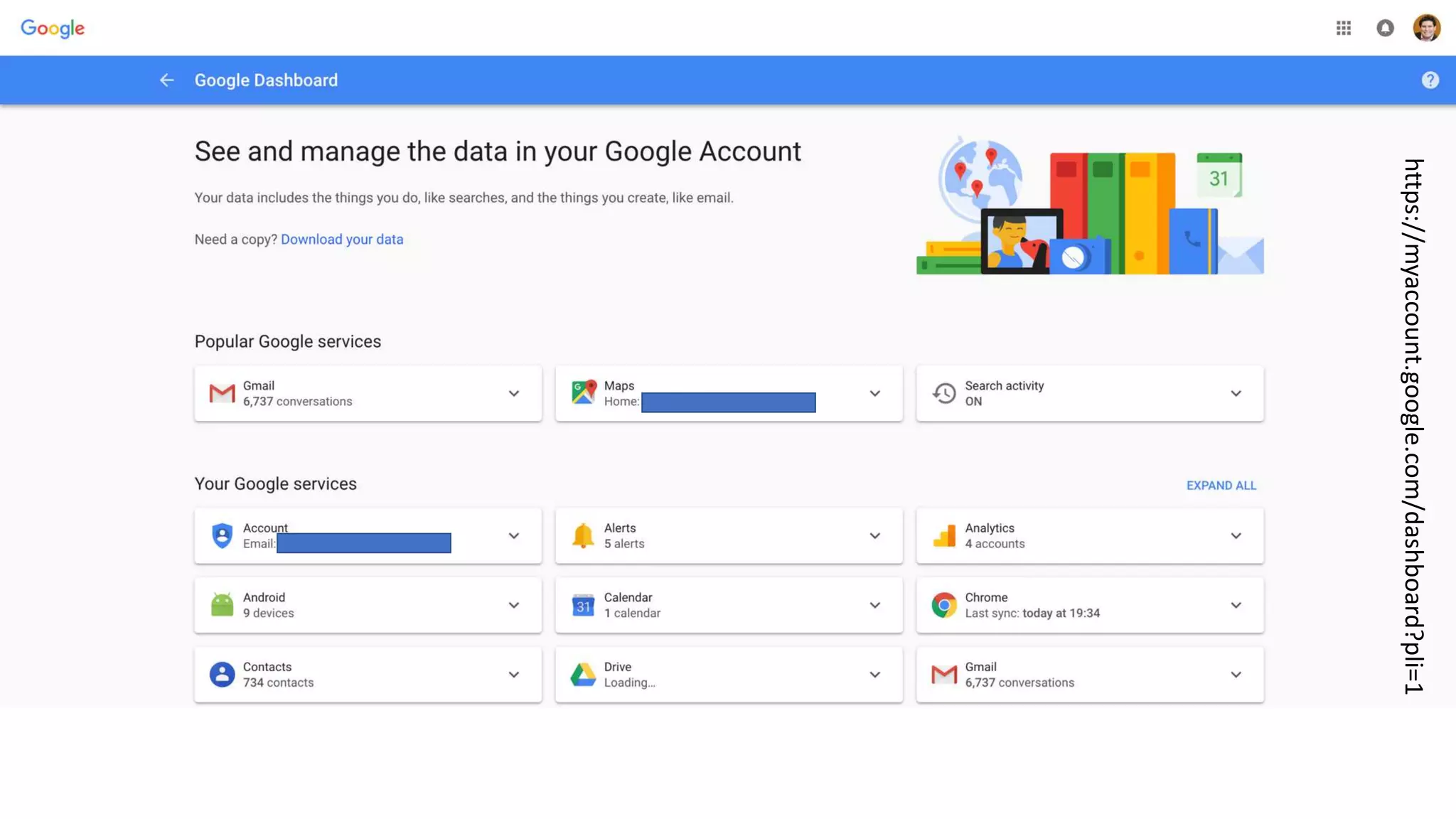This screenshot has height=819, width=1456.
Task: Expand the Gmail card in Popular services
Action: pos(513,393)
